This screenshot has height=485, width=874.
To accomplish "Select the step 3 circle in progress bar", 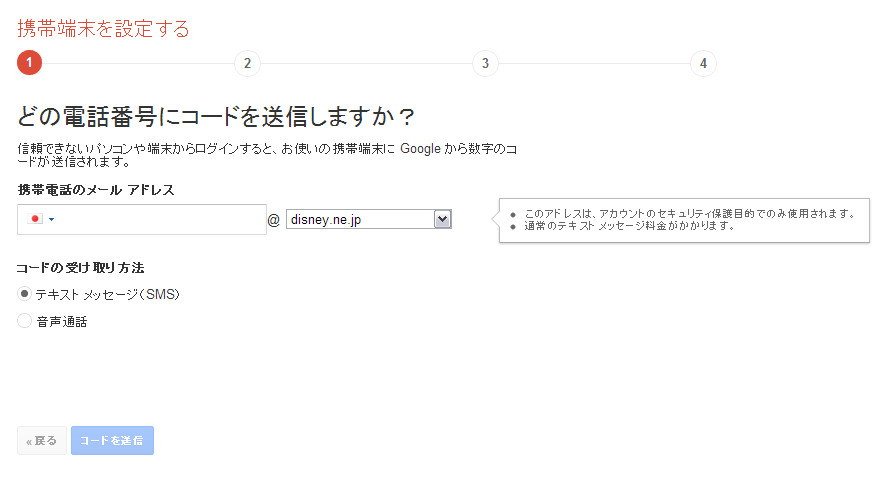I will (484, 63).
